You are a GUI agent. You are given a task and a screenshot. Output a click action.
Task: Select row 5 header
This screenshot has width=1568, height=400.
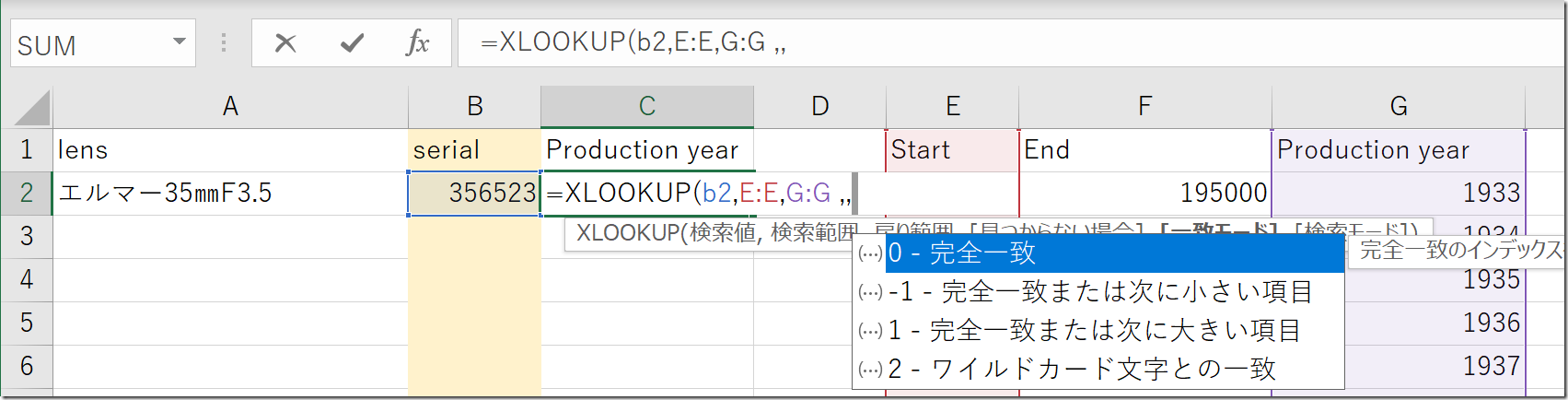click(27, 324)
